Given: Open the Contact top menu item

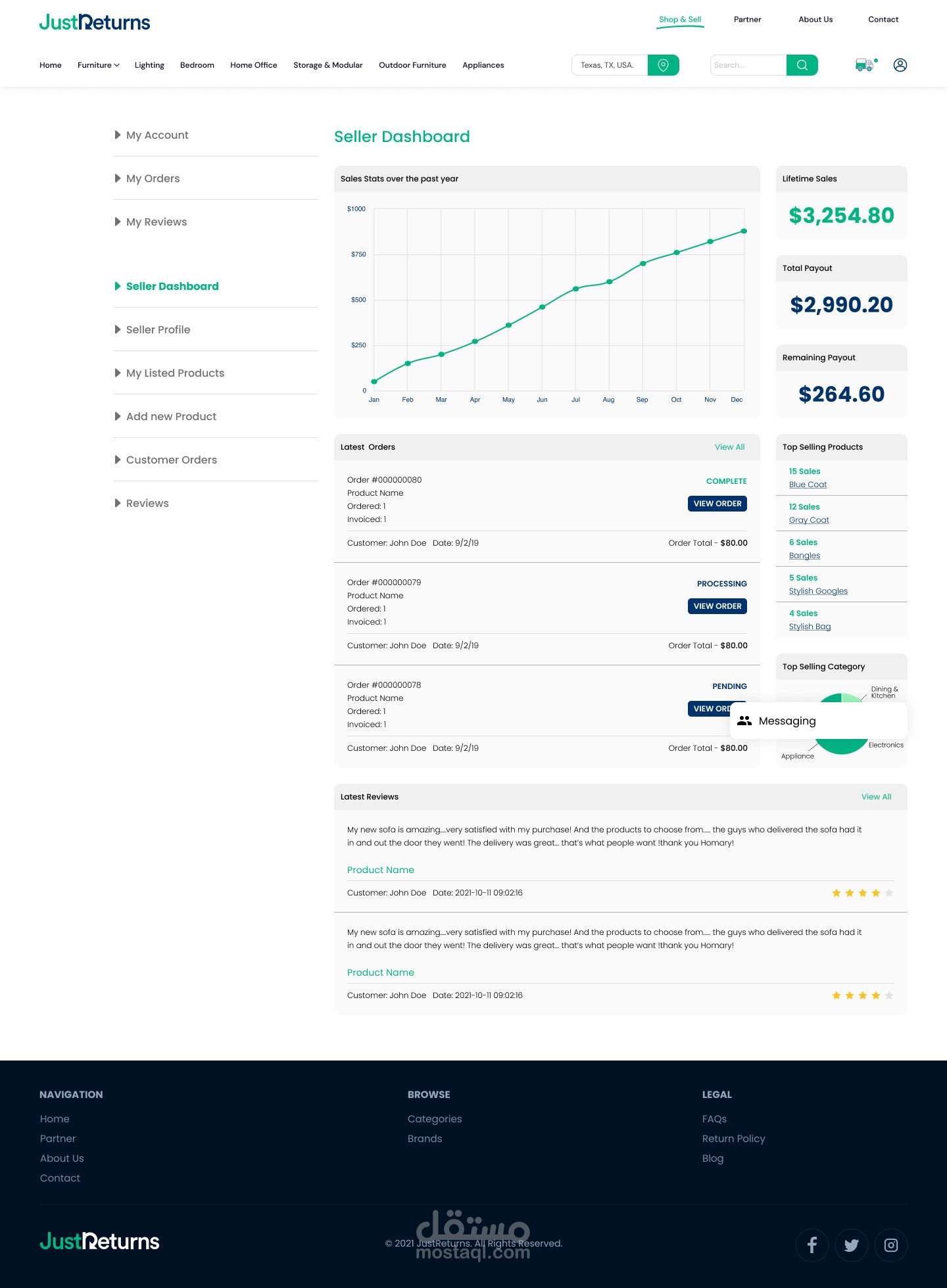Looking at the screenshot, I should [883, 20].
